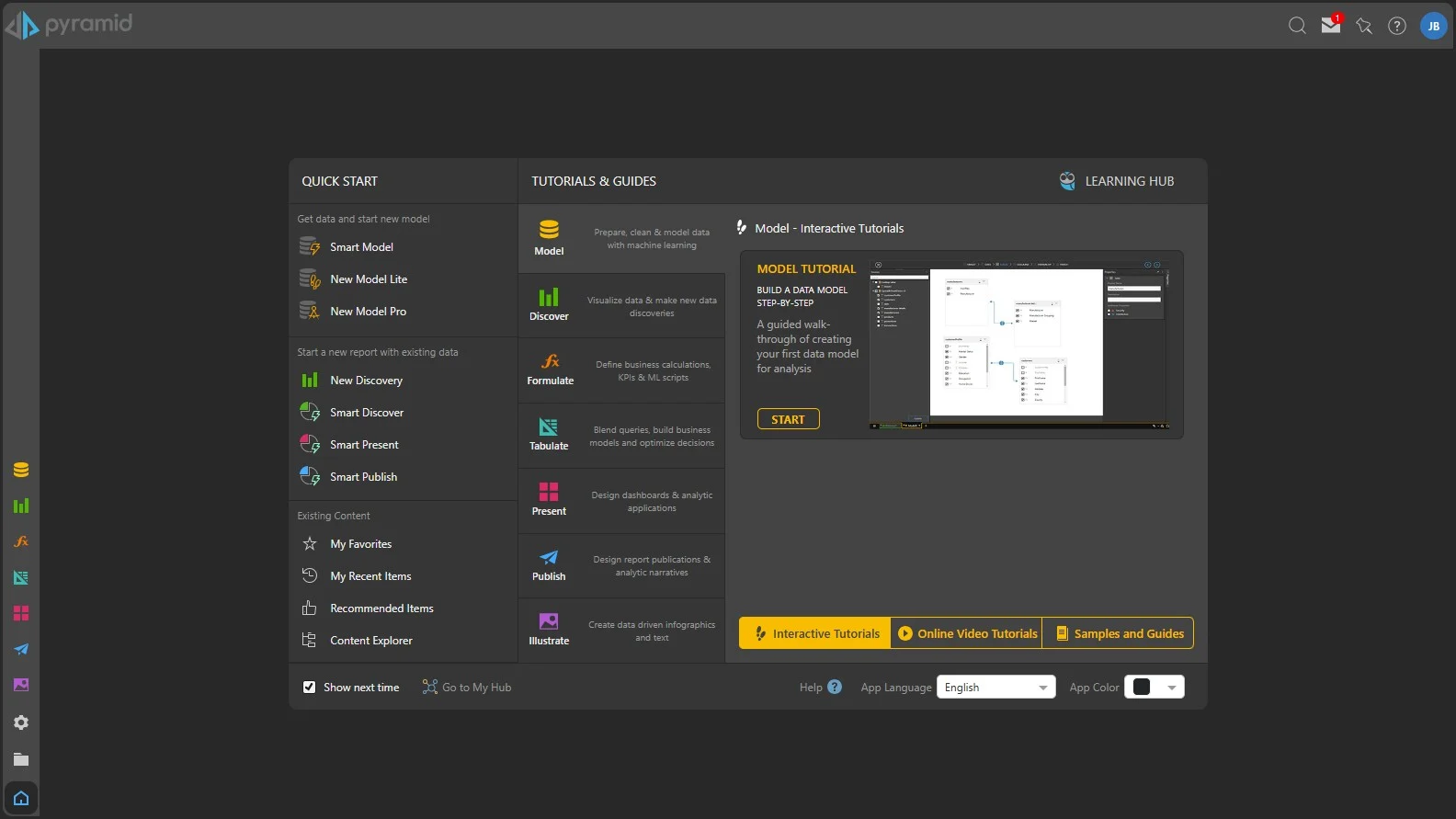Select the Publish tutorials tab
The image size is (1456, 819).
tap(622, 566)
